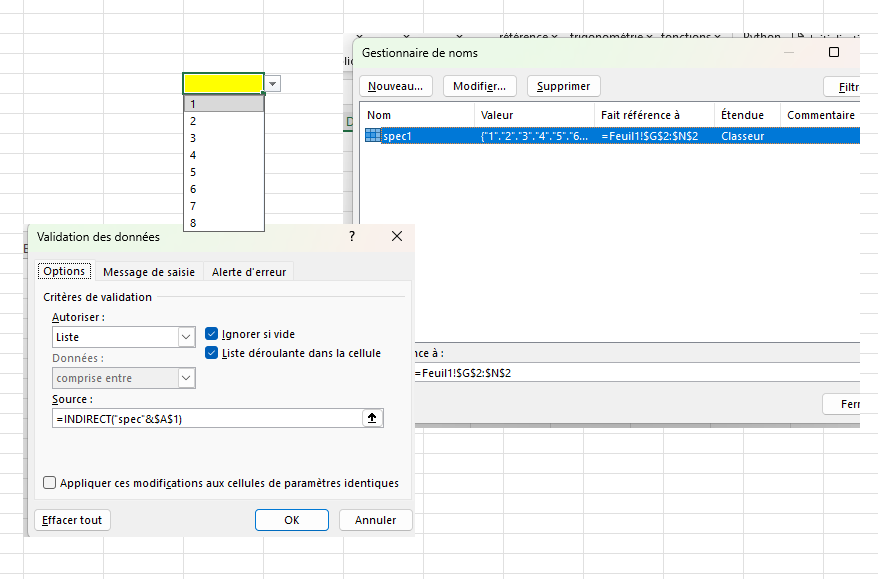Click the Nouveau... button
This screenshot has width=878, height=579.
point(396,86)
